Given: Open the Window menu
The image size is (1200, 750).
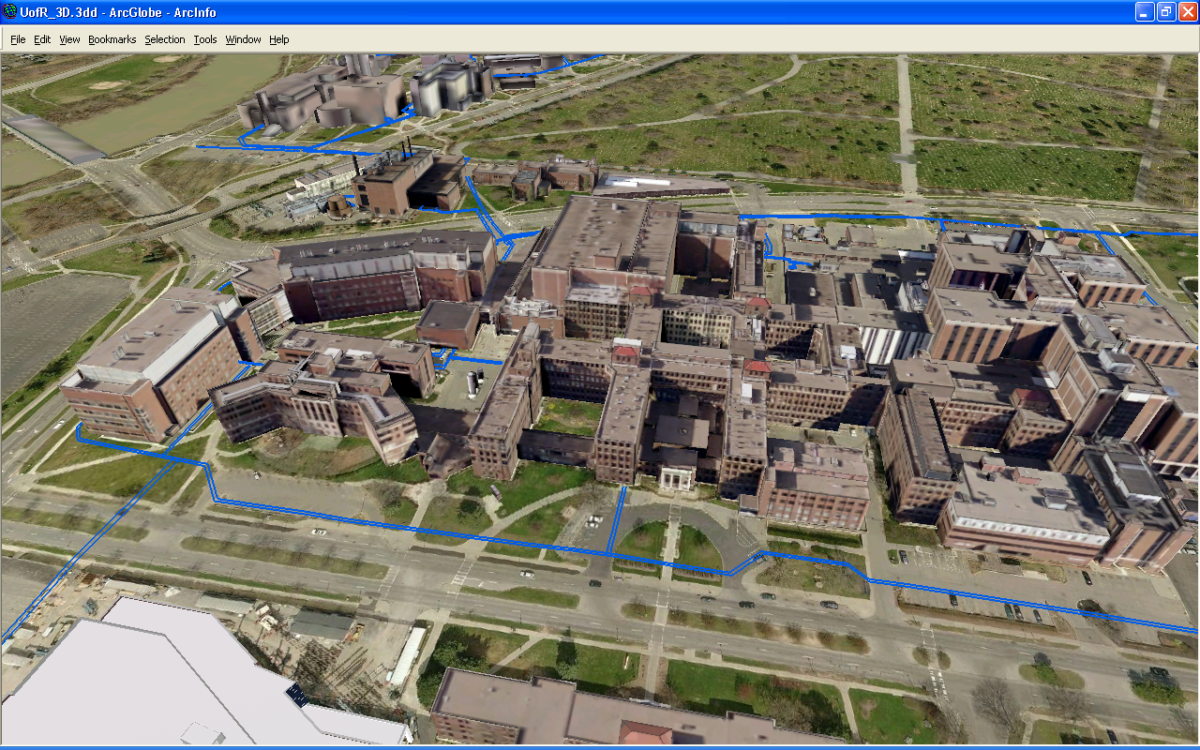Looking at the screenshot, I should pos(243,40).
